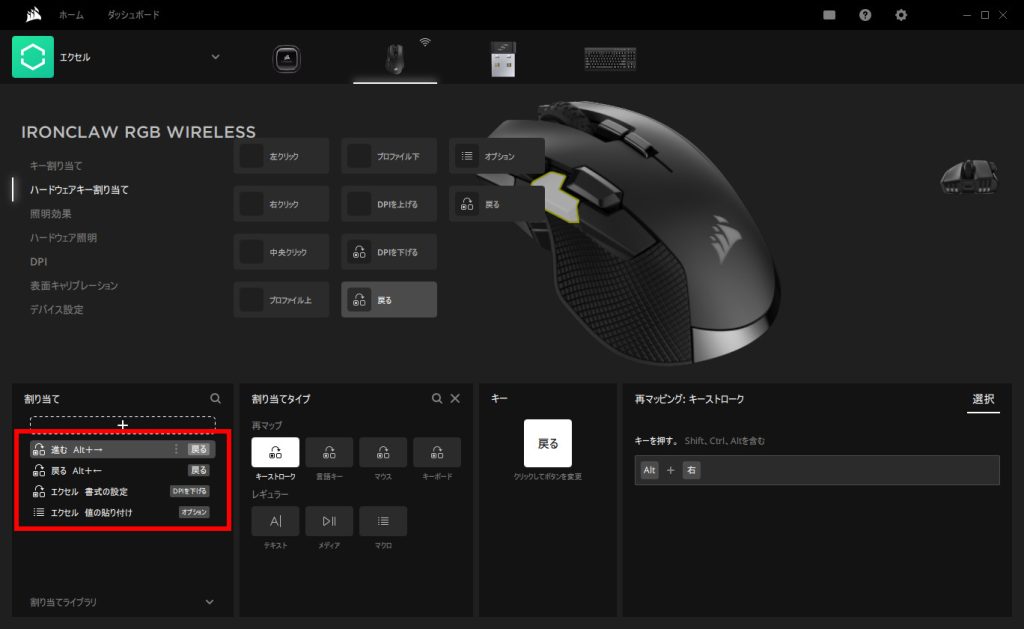Select the 右クリック button tile

point(281,204)
